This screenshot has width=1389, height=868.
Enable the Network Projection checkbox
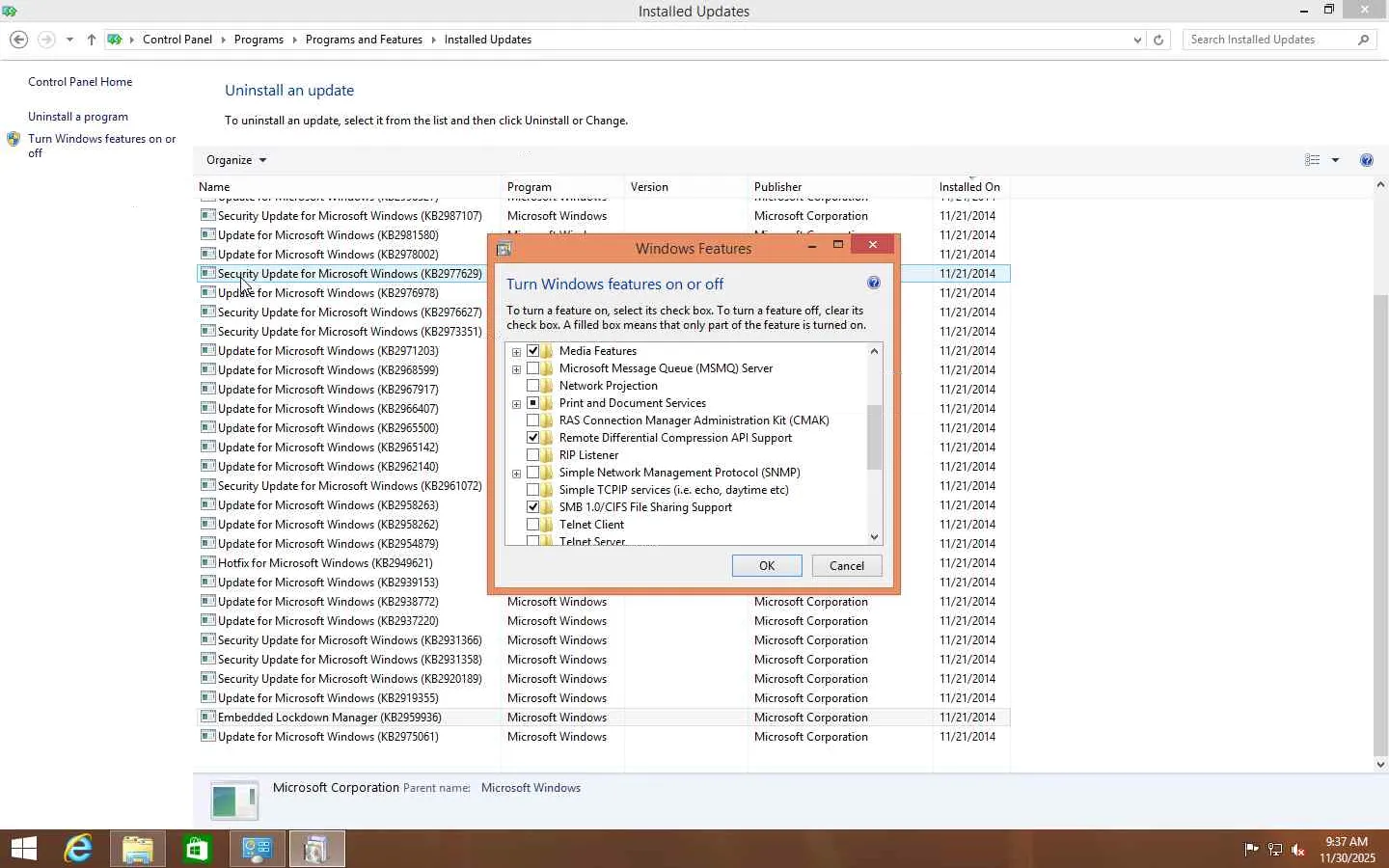point(532,386)
